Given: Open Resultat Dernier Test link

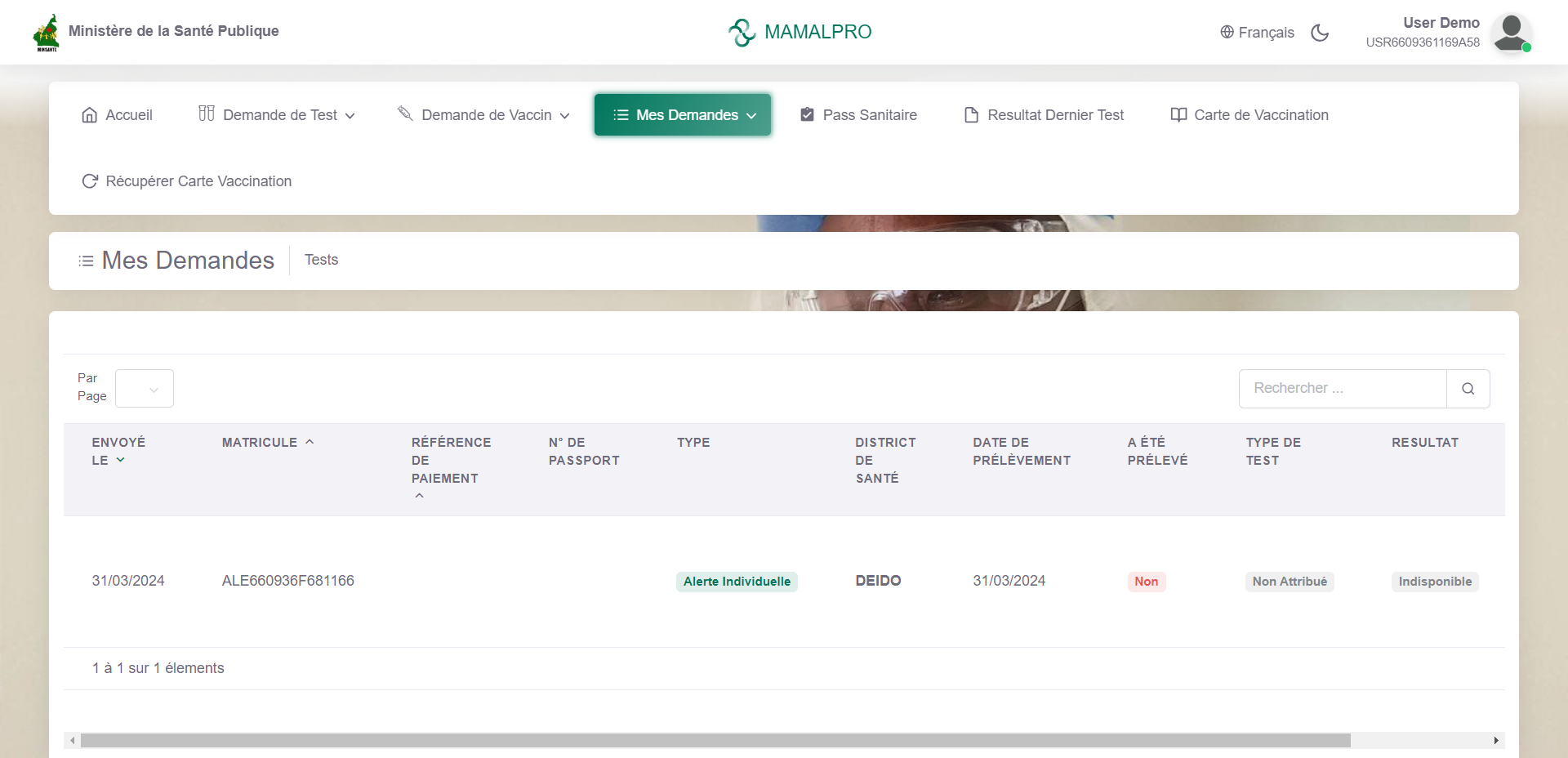Looking at the screenshot, I should click(x=1044, y=115).
